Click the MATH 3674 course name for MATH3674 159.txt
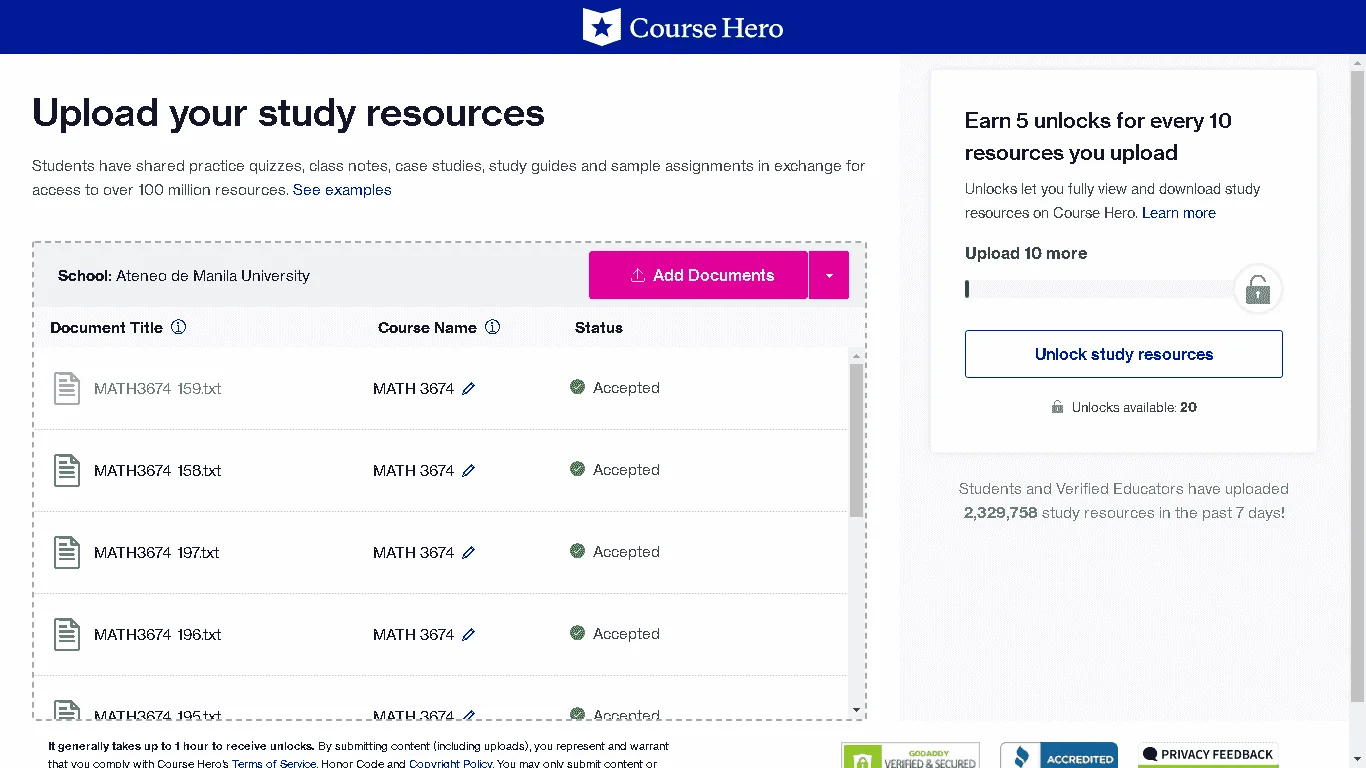The height and width of the screenshot is (768, 1366). (414, 389)
